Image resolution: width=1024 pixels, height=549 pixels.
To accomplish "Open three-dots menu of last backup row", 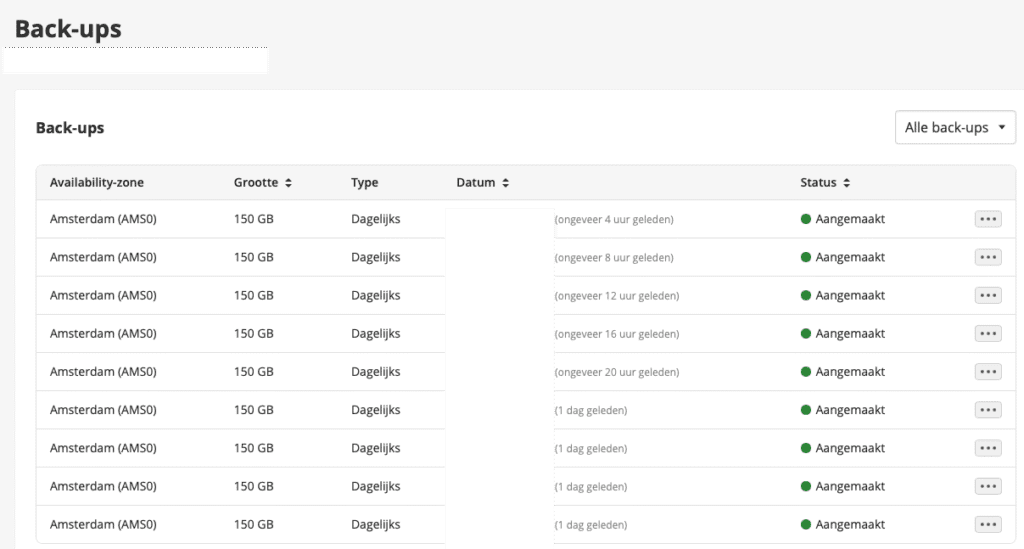I will click(x=988, y=524).
